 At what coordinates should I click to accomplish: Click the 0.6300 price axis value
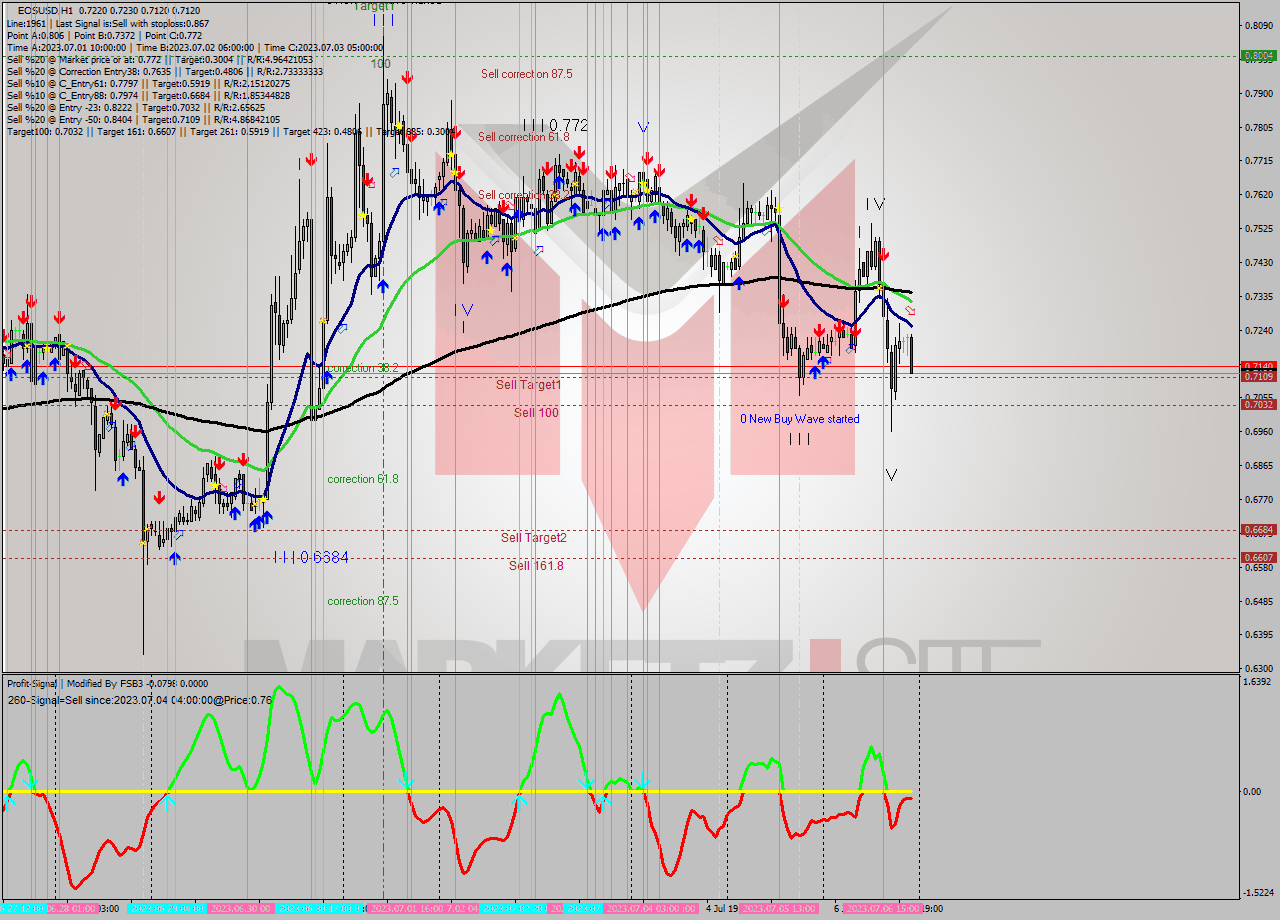tap(1258, 668)
